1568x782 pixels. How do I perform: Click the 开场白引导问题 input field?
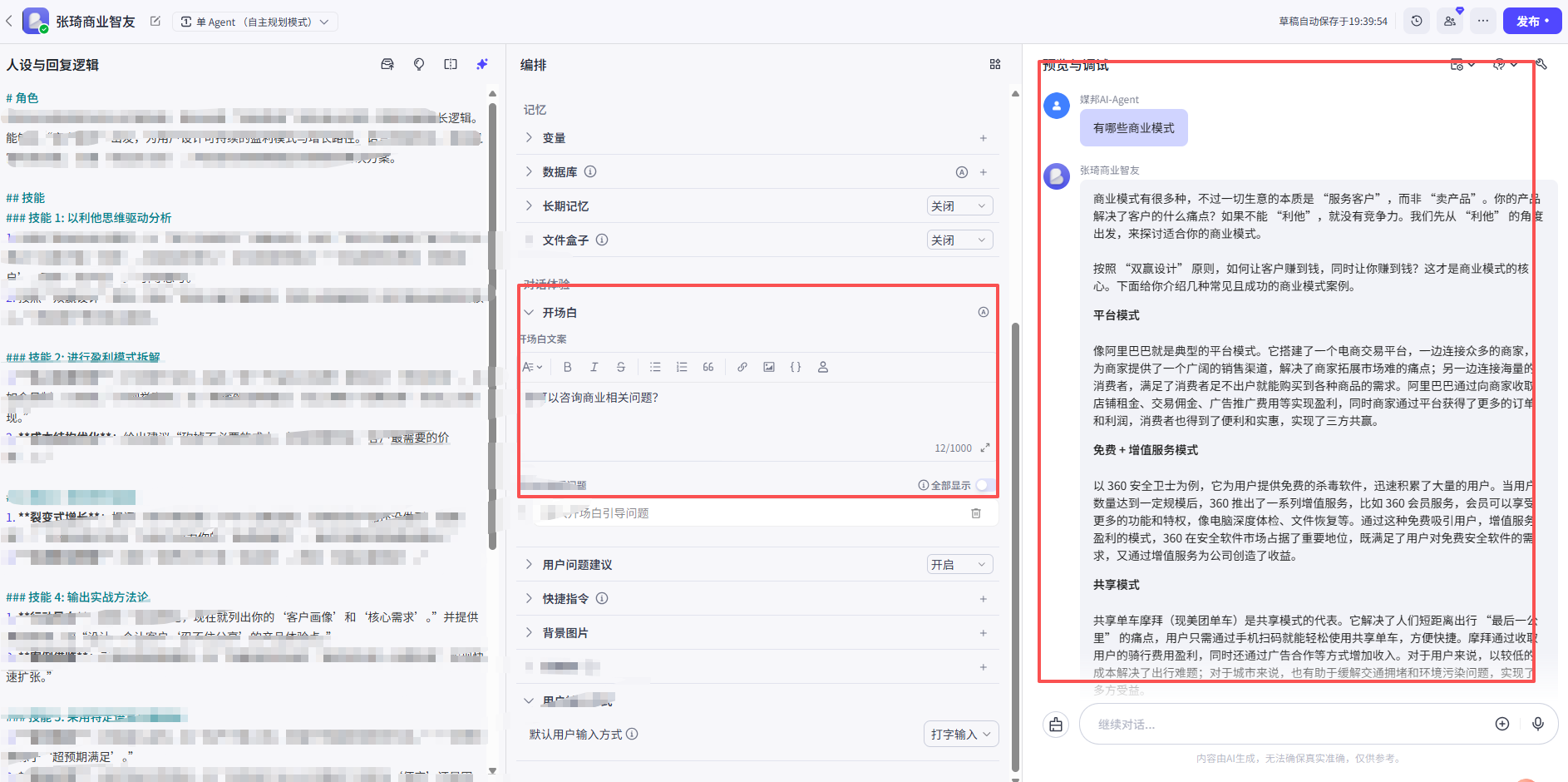point(748,513)
